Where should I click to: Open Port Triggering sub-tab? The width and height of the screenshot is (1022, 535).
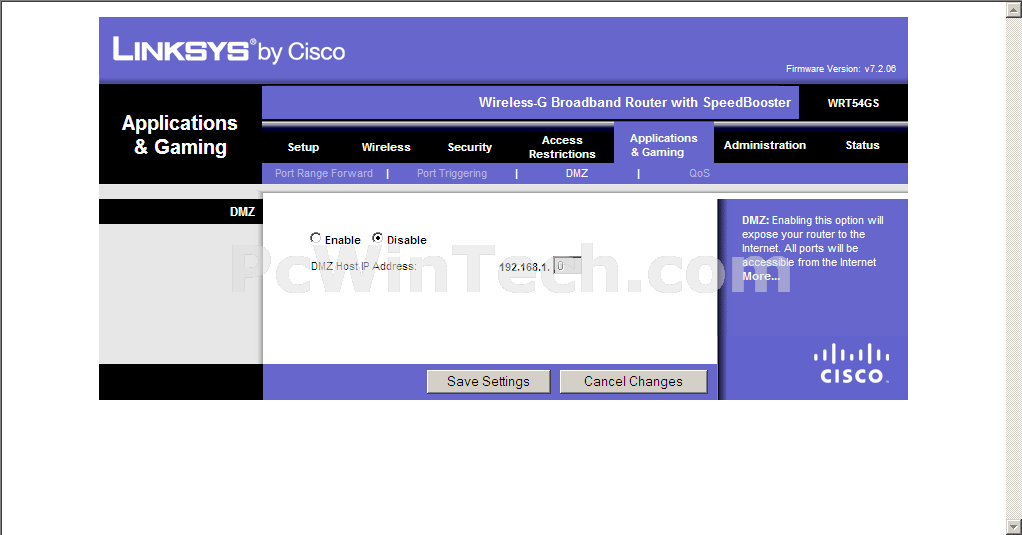click(x=452, y=173)
